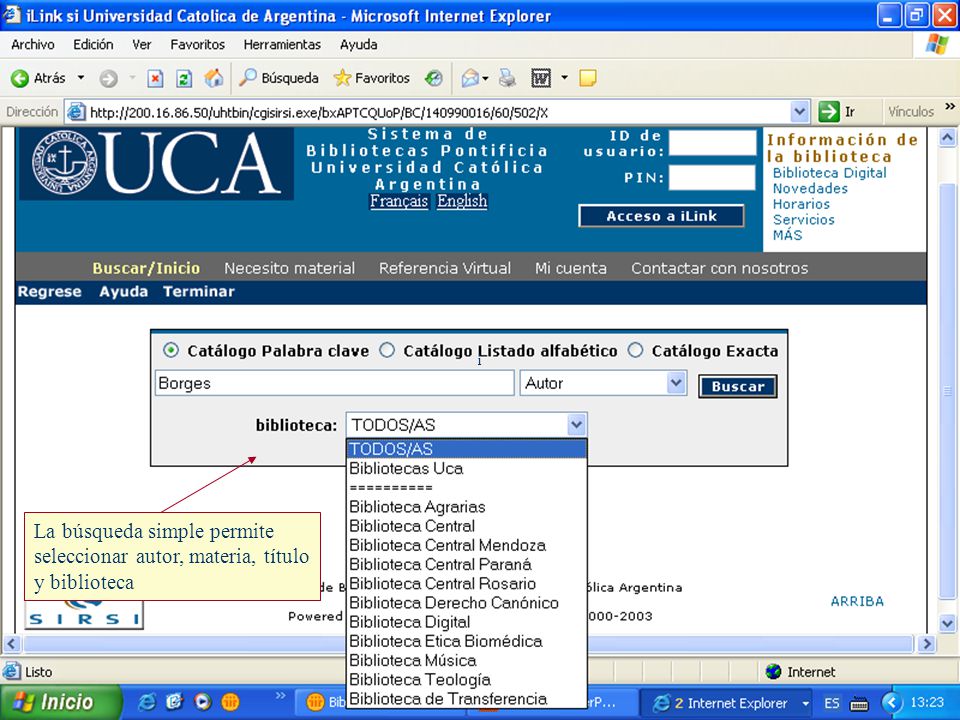
Task: Go to Necesito material tab
Action: click(289, 268)
